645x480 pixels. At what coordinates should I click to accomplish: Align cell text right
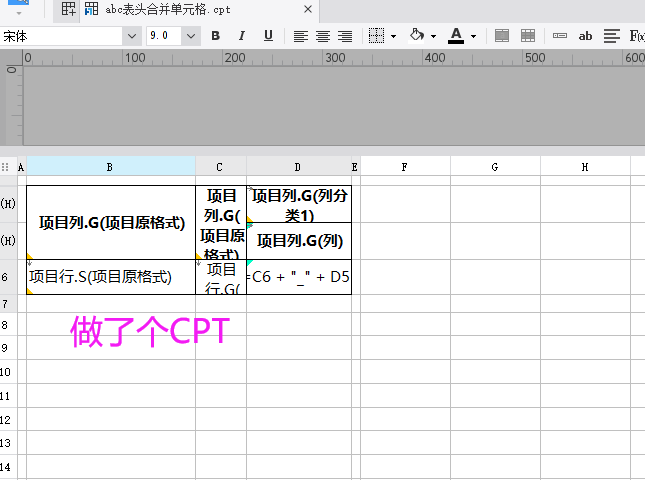345,36
